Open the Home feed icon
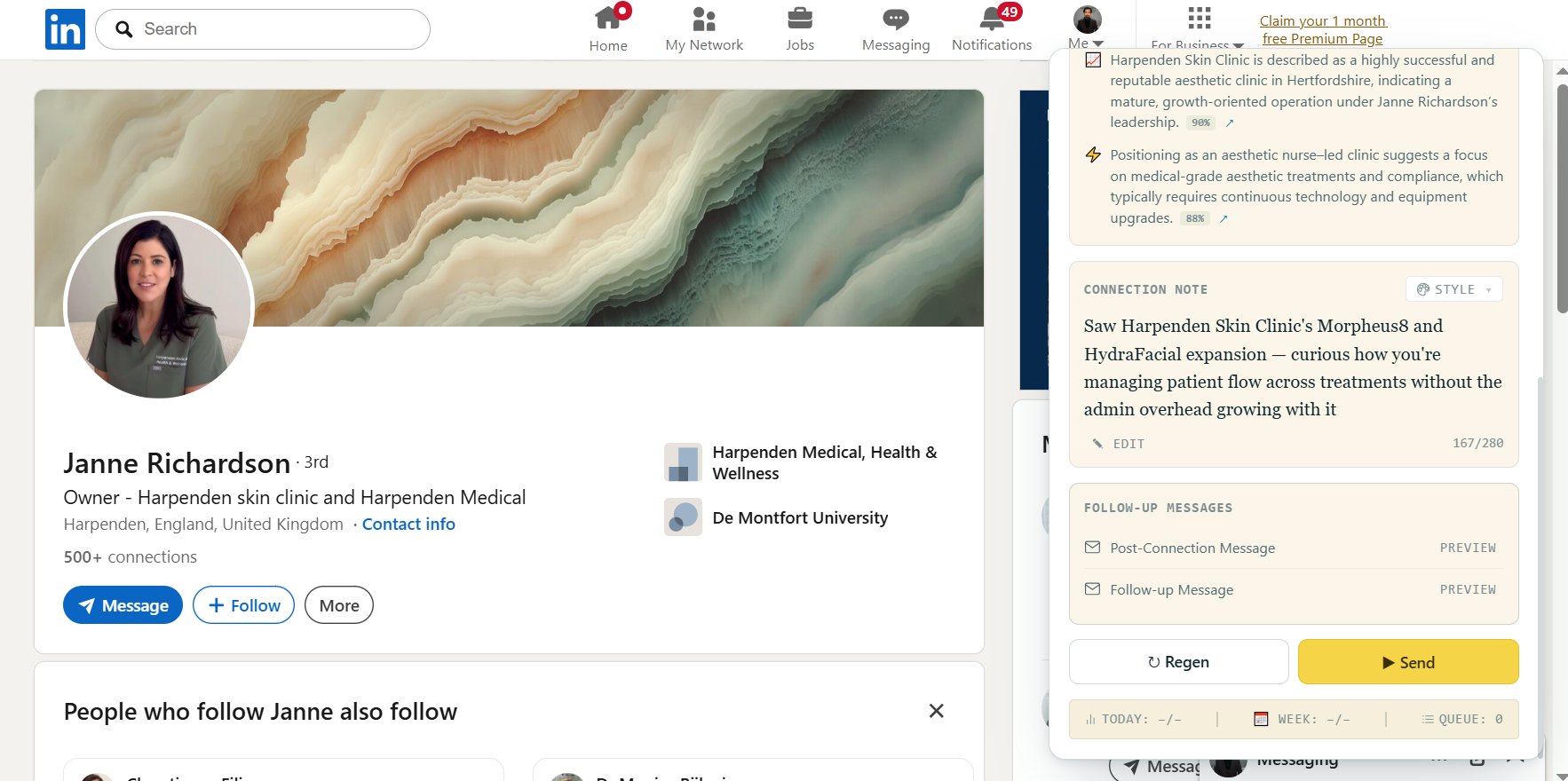This screenshot has height=781, width=1568. pos(608,18)
